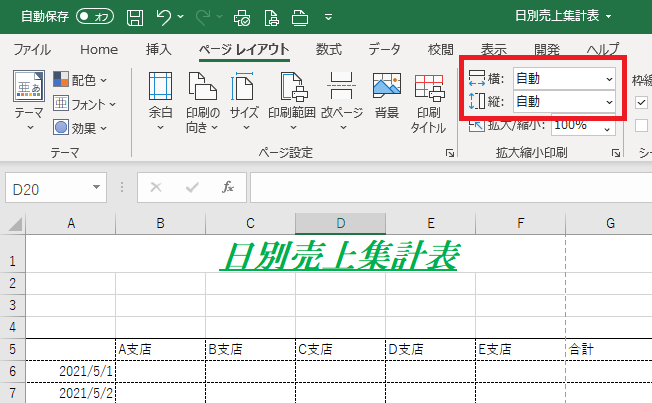Select the column D header
This screenshot has height=403, width=652.
(340, 223)
